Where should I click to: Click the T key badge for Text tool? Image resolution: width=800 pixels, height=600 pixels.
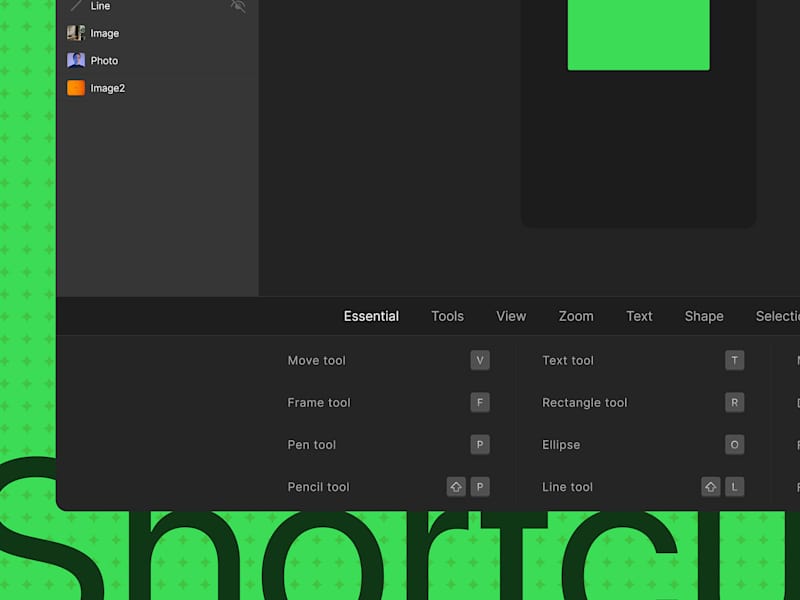pos(735,360)
